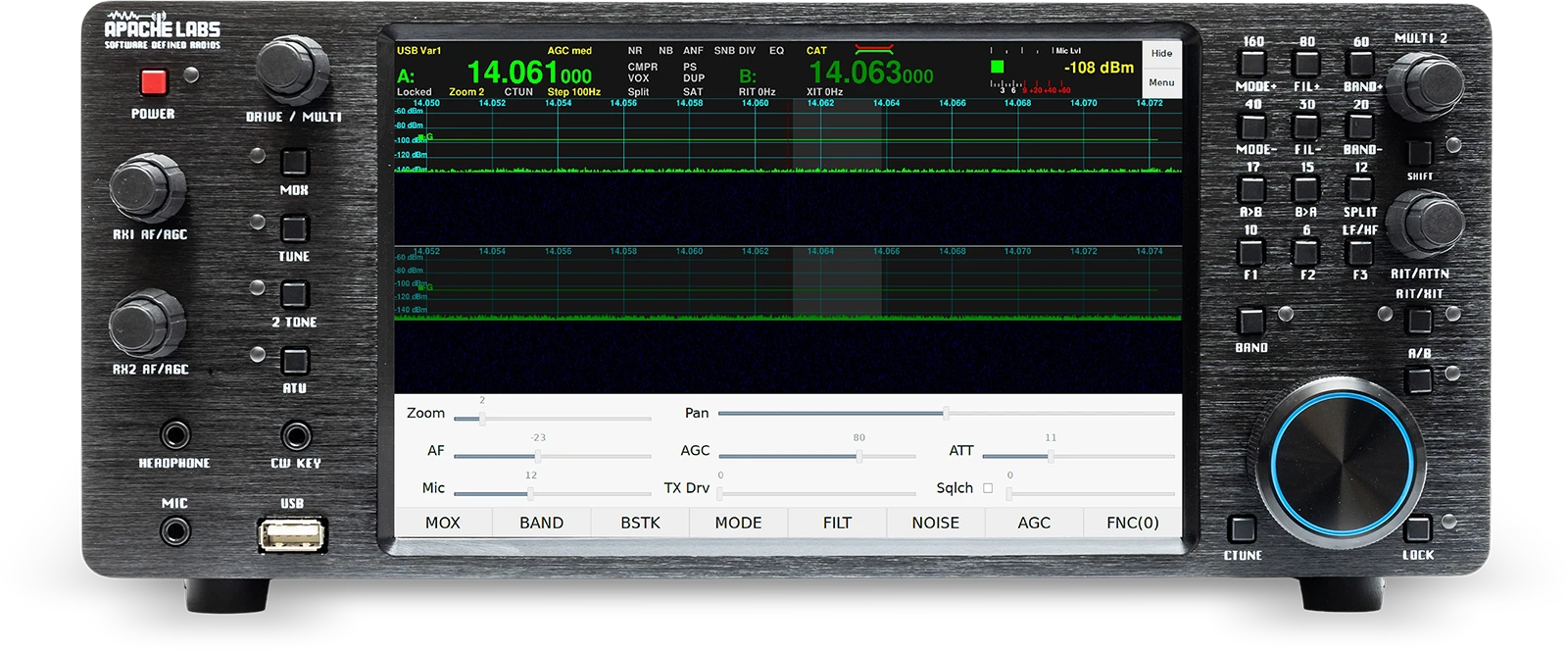Open the FILT menu tab

pos(837,523)
